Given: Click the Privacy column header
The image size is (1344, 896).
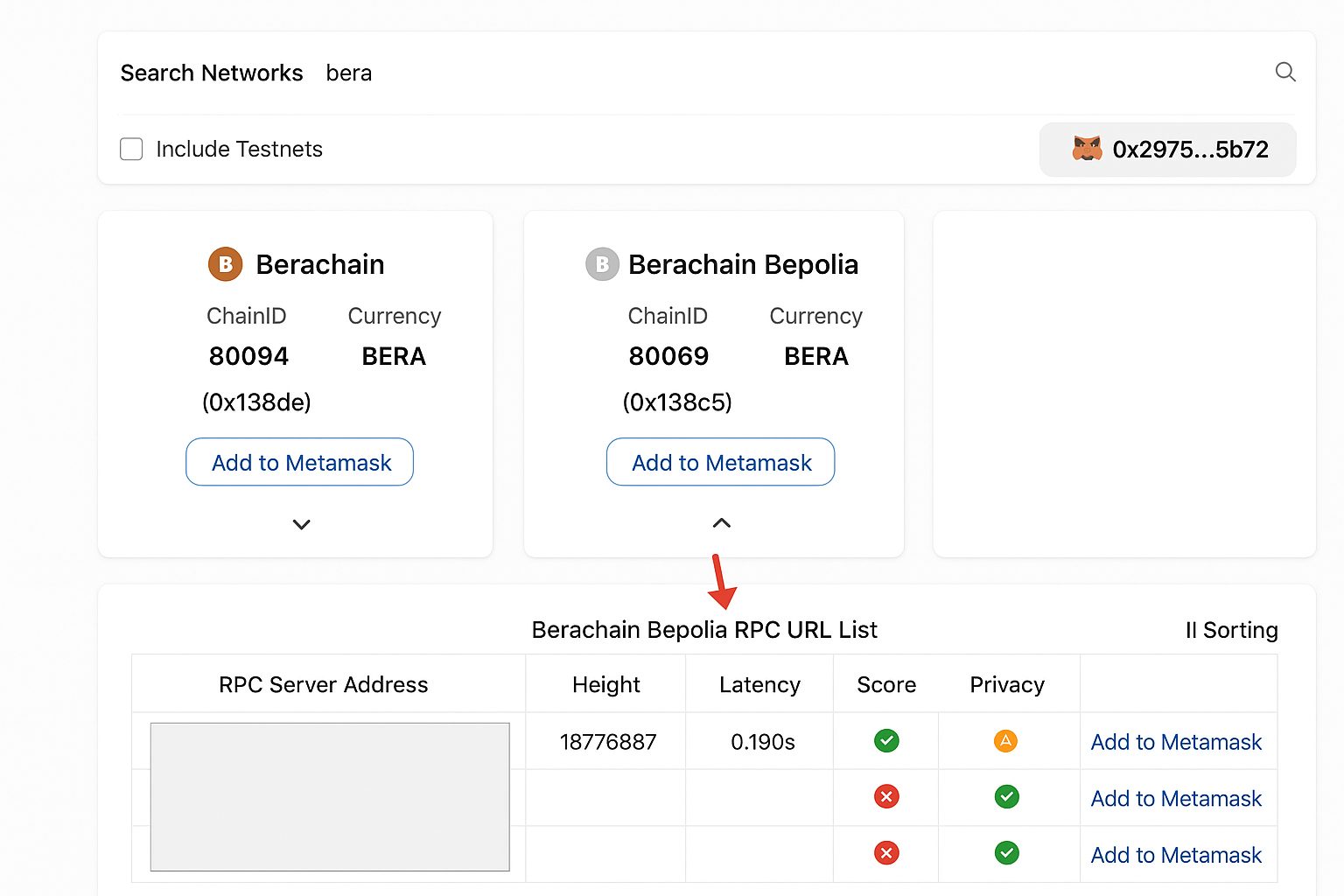Looking at the screenshot, I should pos(1007,684).
